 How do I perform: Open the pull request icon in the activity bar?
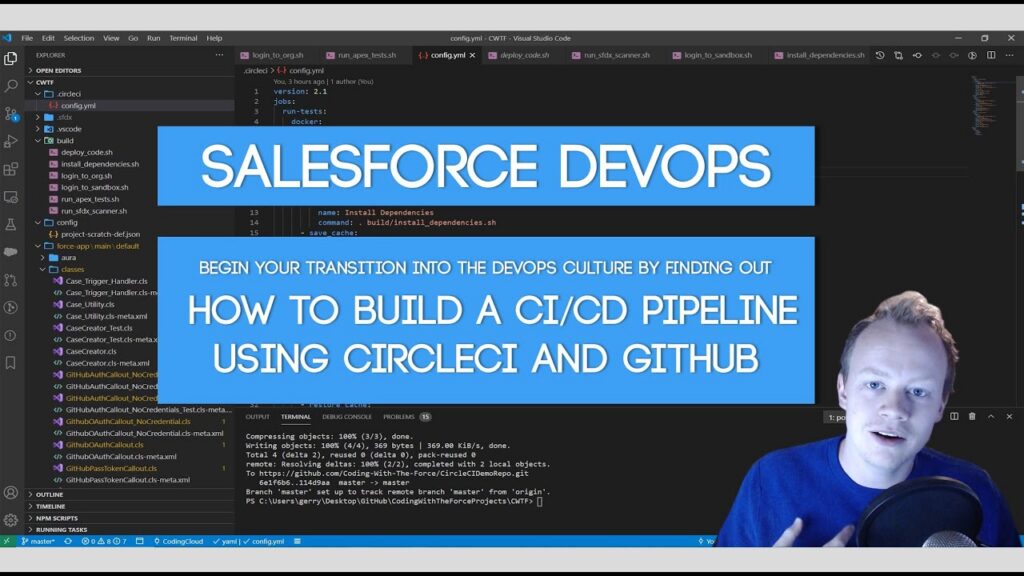click(10, 280)
